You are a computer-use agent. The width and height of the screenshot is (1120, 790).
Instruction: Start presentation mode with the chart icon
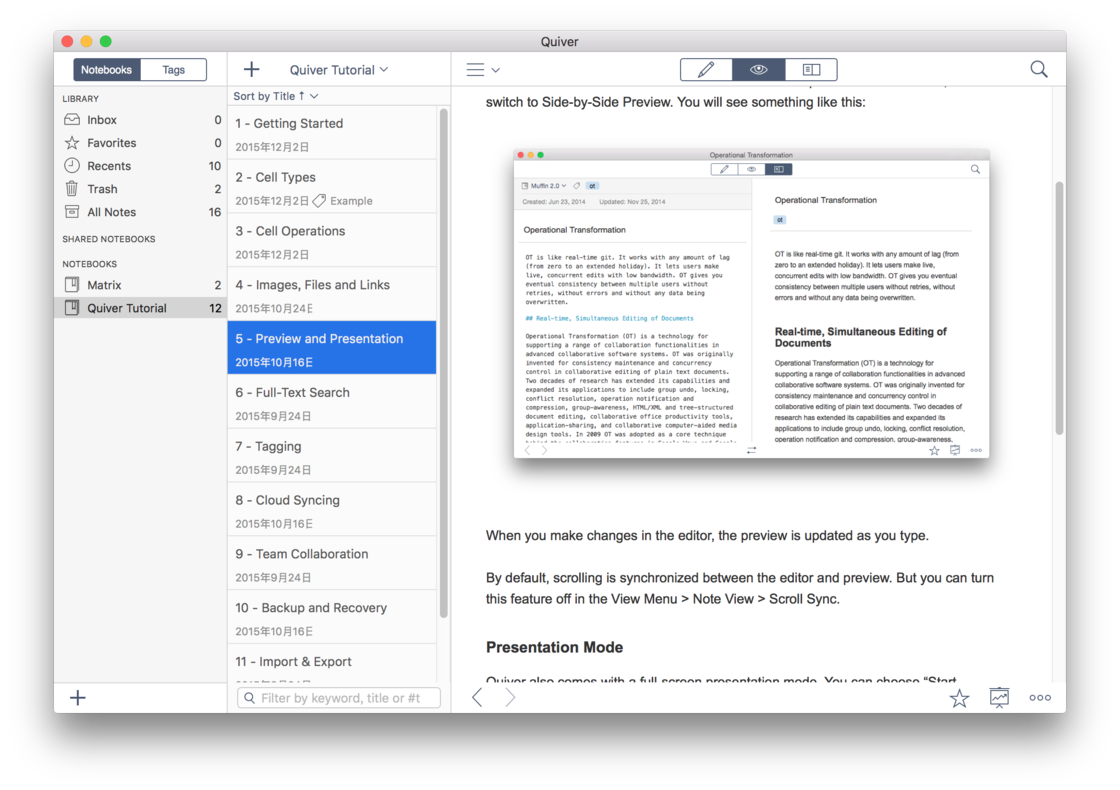[x=999, y=698]
